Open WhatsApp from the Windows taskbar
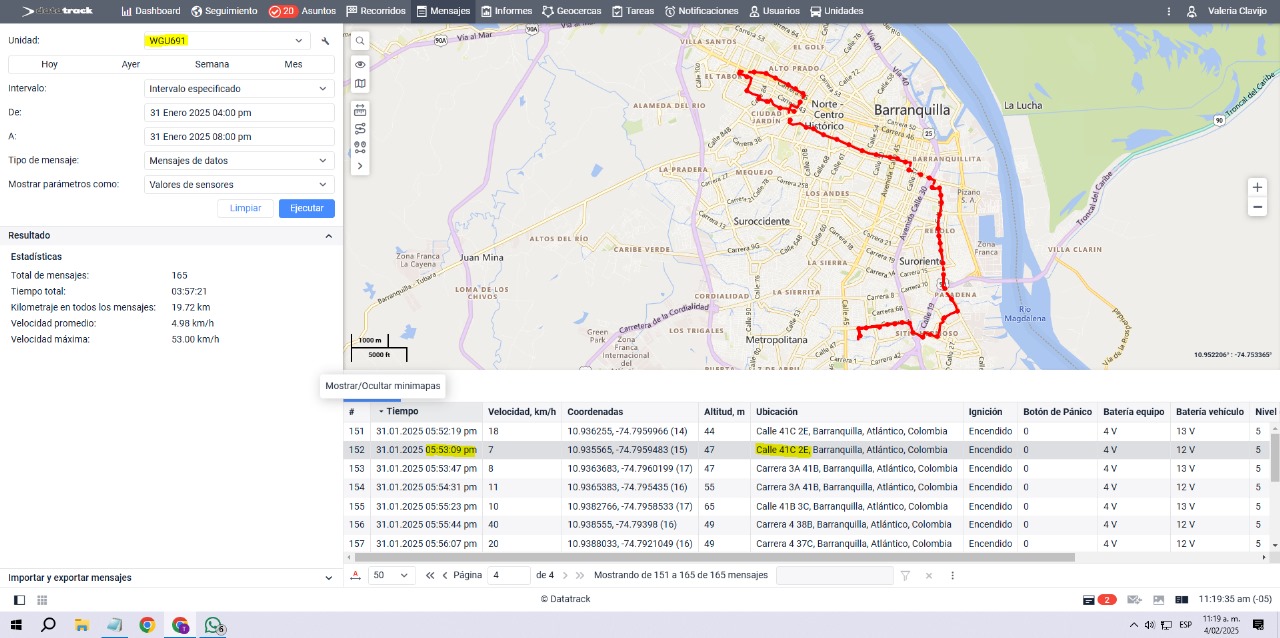The height and width of the screenshot is (638, 1280). pyautogui.click(x=213, y=625)
